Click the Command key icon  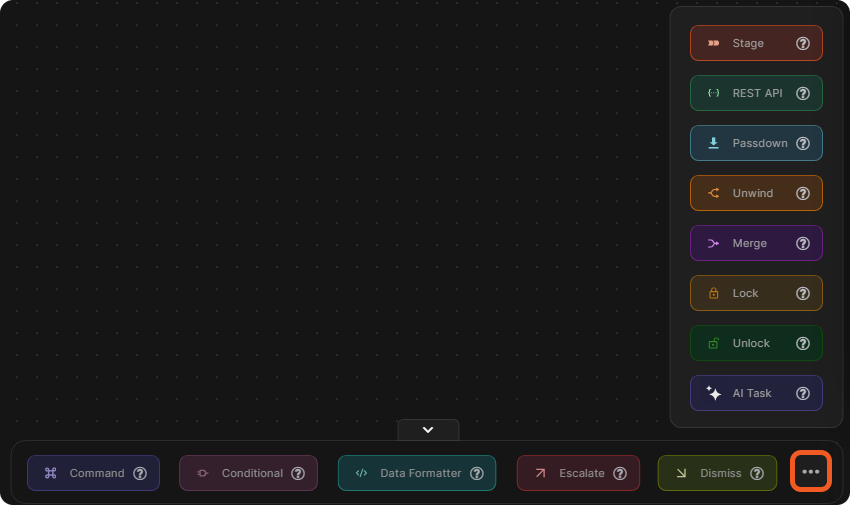click(50, 473)
